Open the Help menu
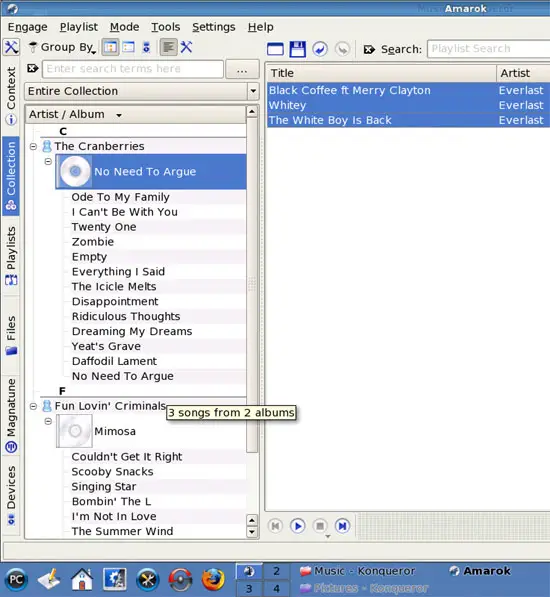Viewport: 550px width, 597px height. pos(261,27)
